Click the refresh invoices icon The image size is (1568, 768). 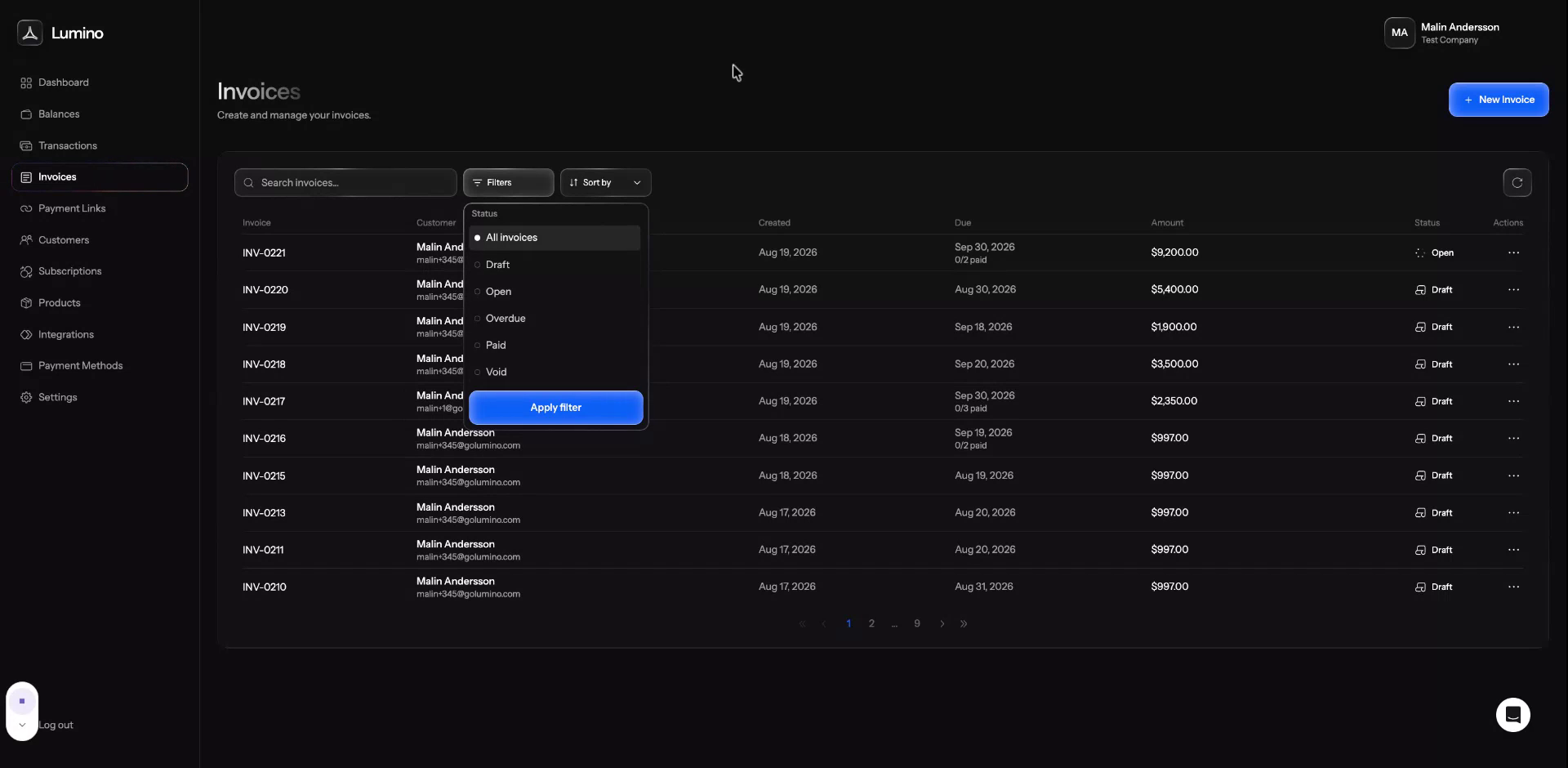pos(1517,183)
